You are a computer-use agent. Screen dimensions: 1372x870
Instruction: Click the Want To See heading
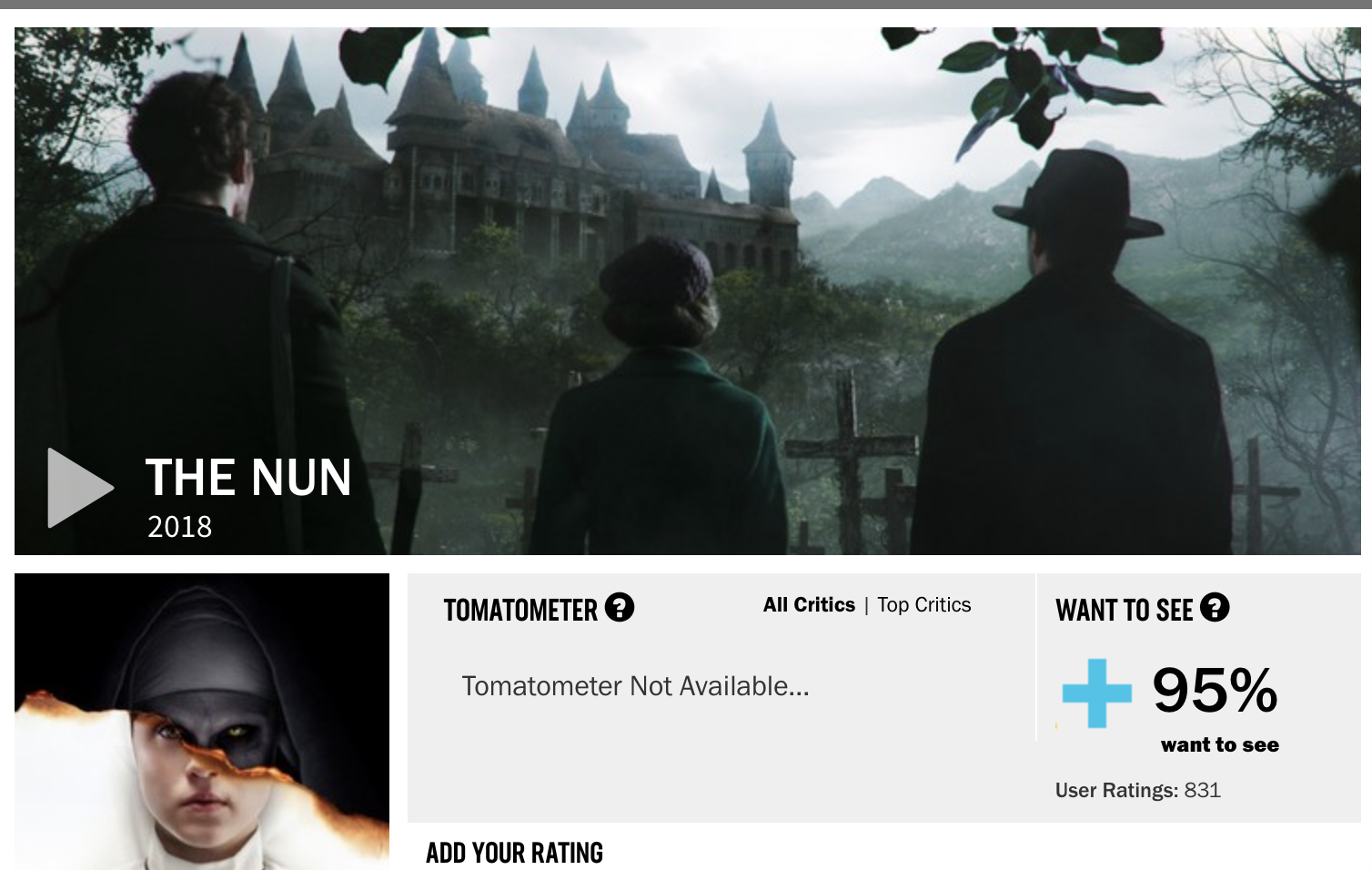1124,610
